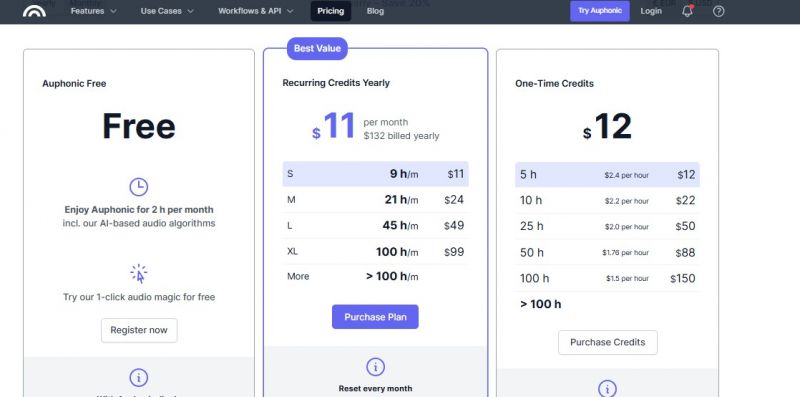Select the More > 100 h/m row
The image size is (800, 397).
[376, 277]
